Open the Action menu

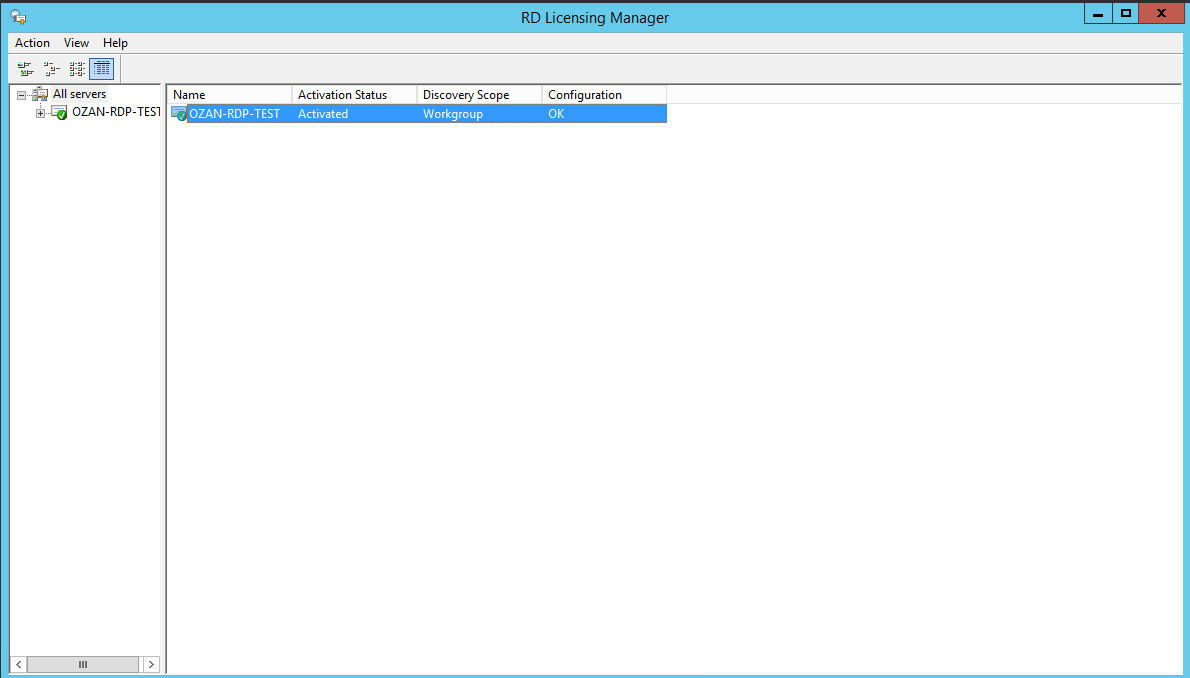point(32,43)
